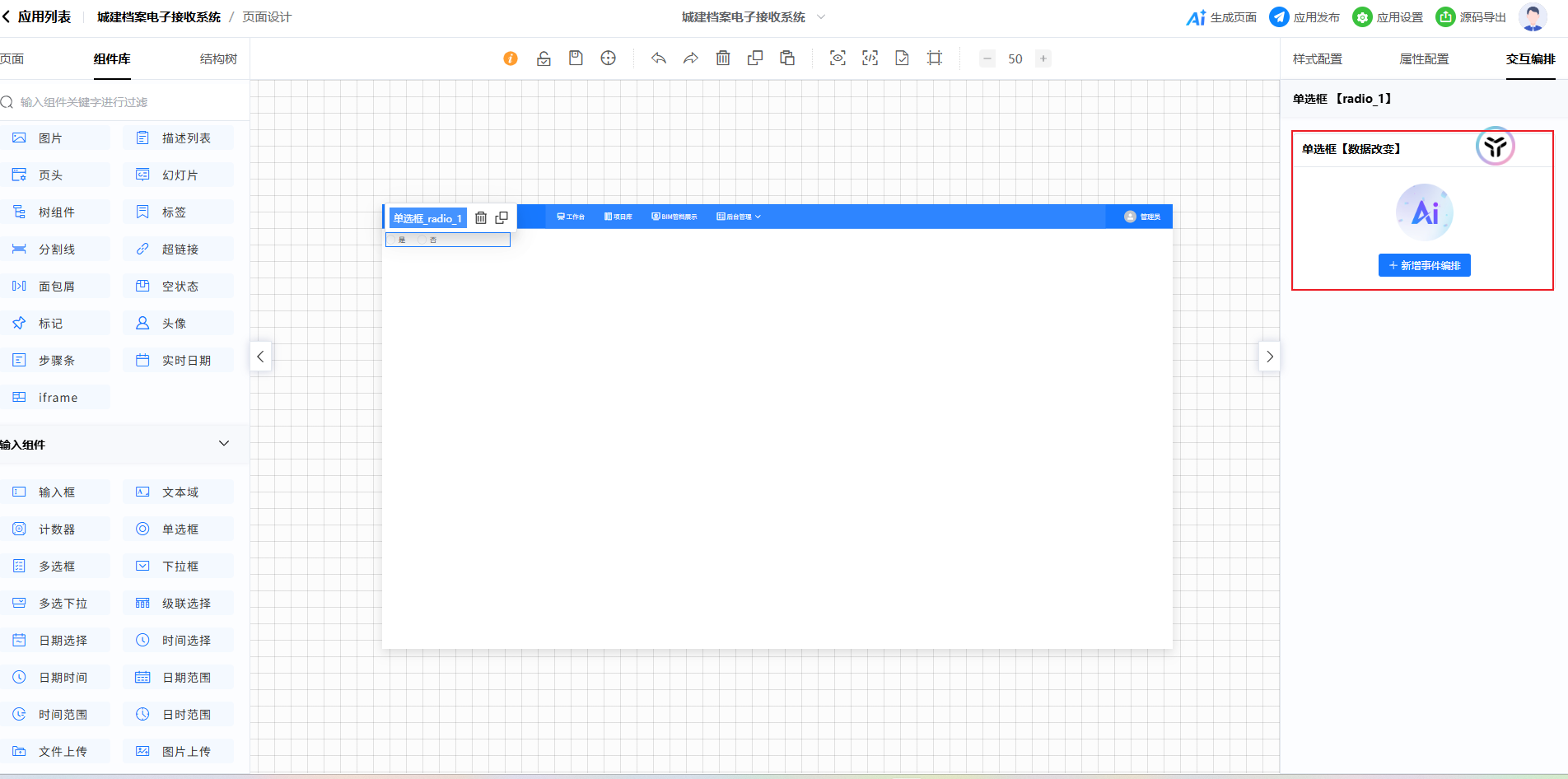Screen dimensions: 1568x779
Task: Click the 应用发布 button
Action: (x=1304, y=17)
